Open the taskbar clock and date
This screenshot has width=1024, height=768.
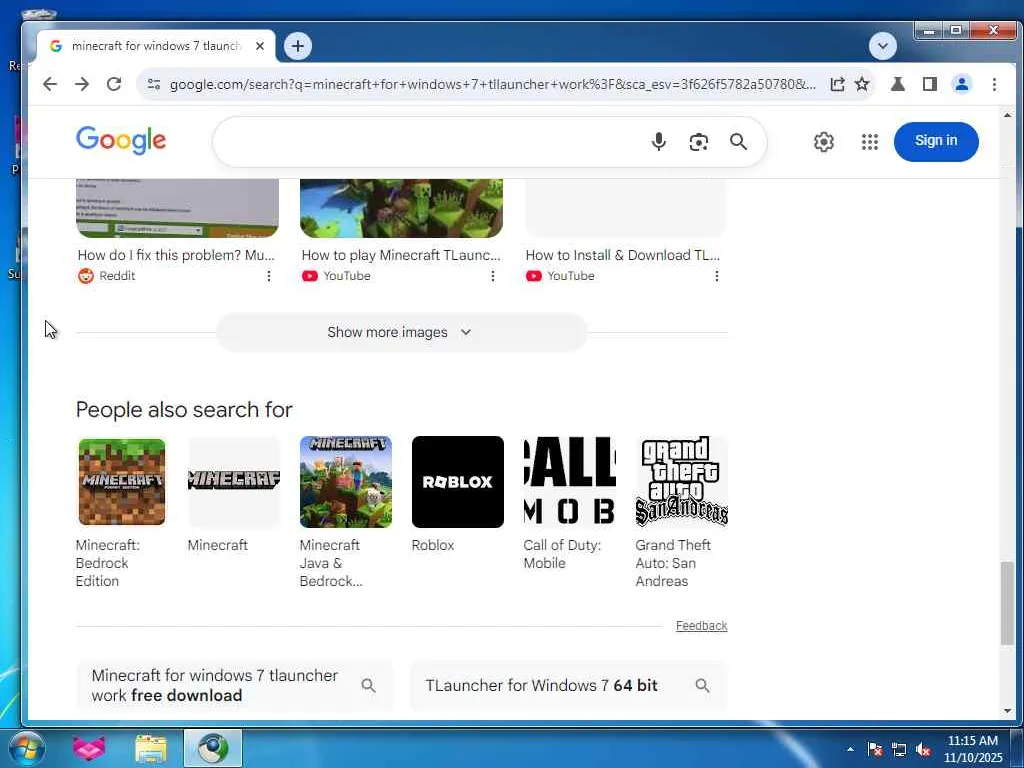[x=972, y=749]
